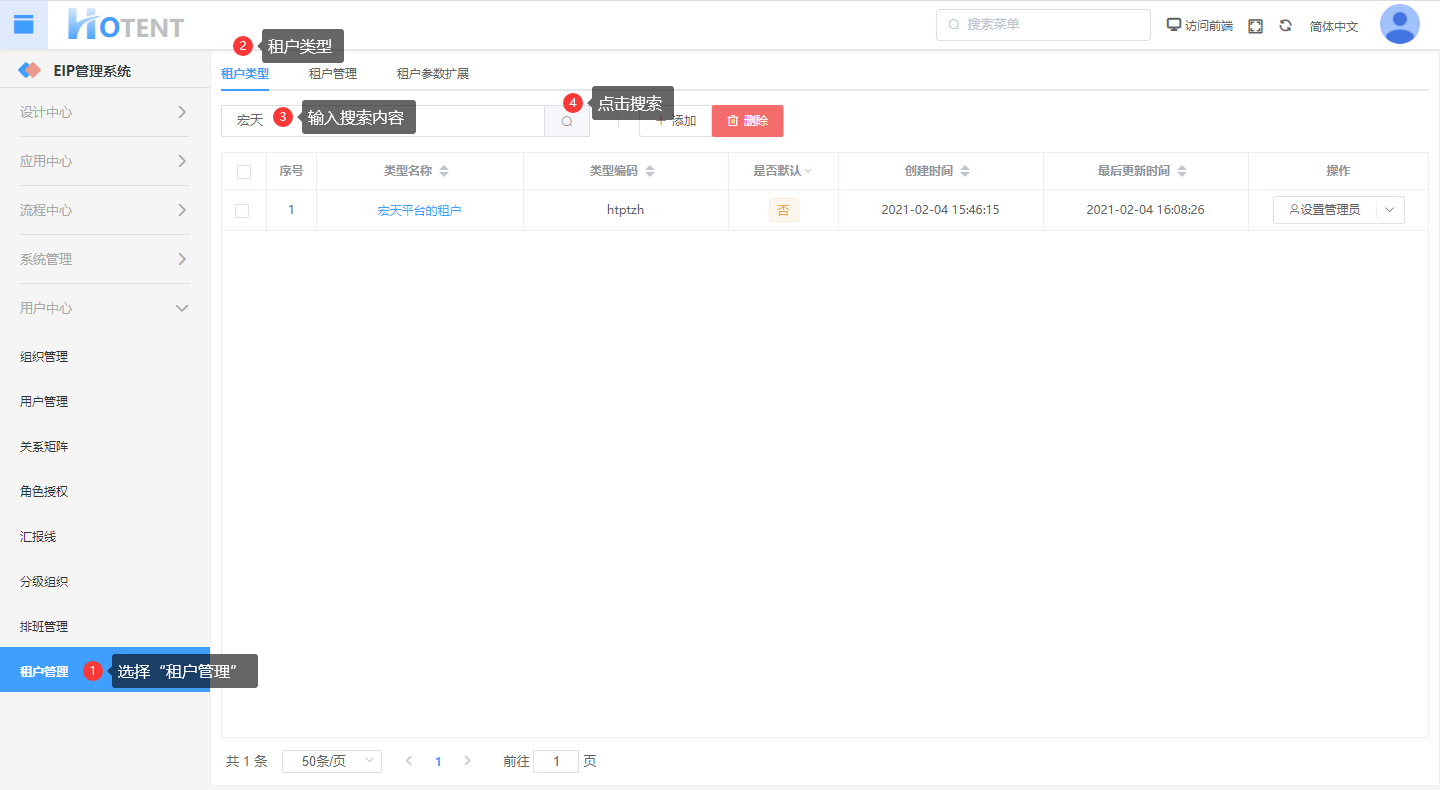Open the 50条/页 page size dropdown

(x=332, y=761)
